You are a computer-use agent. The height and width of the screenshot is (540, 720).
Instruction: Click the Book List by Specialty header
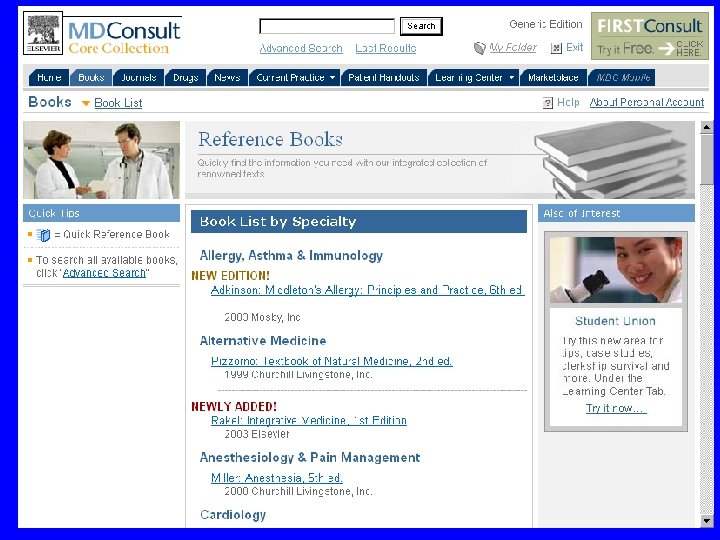click(359, 222)
